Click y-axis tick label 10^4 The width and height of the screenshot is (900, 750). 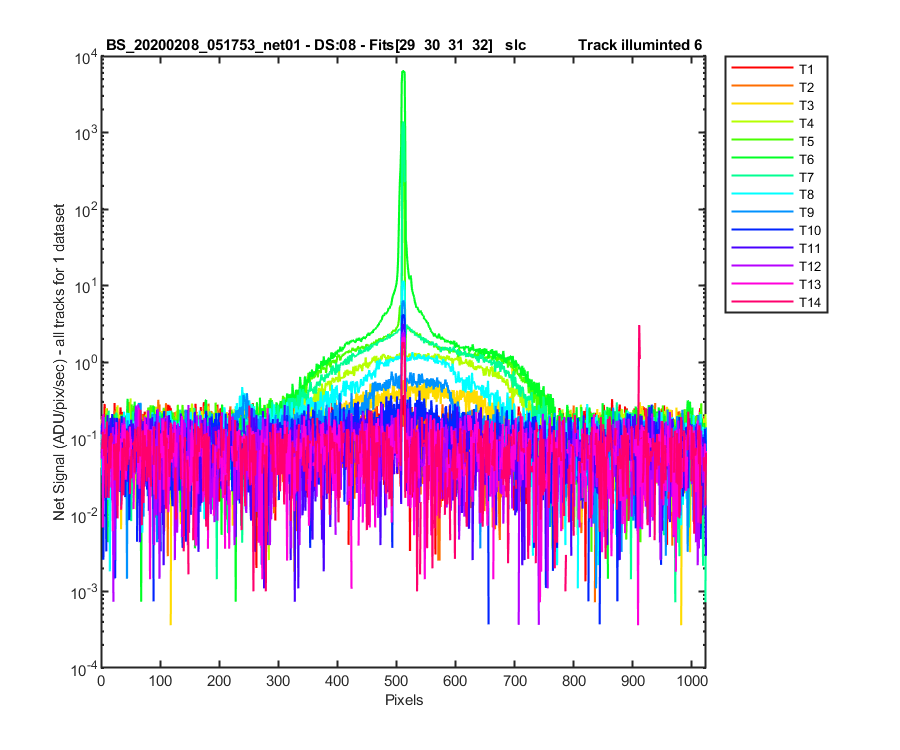[x=86, y=58]
